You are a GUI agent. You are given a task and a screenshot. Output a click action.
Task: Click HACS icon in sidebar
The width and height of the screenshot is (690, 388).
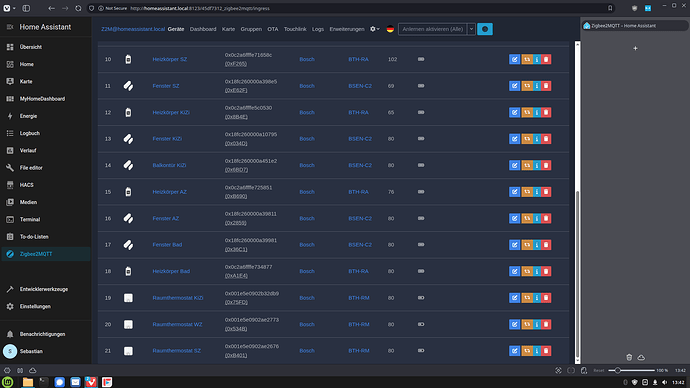click(10, 185)
